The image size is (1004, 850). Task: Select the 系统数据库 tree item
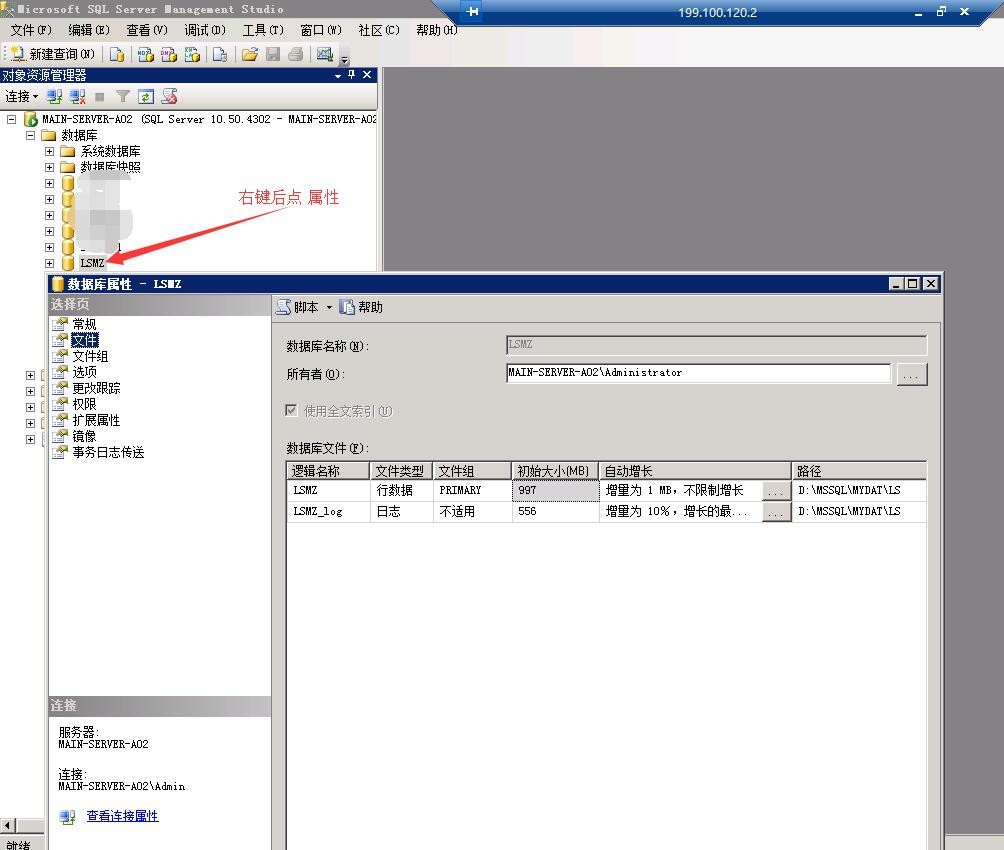click(x=110, y=151)
